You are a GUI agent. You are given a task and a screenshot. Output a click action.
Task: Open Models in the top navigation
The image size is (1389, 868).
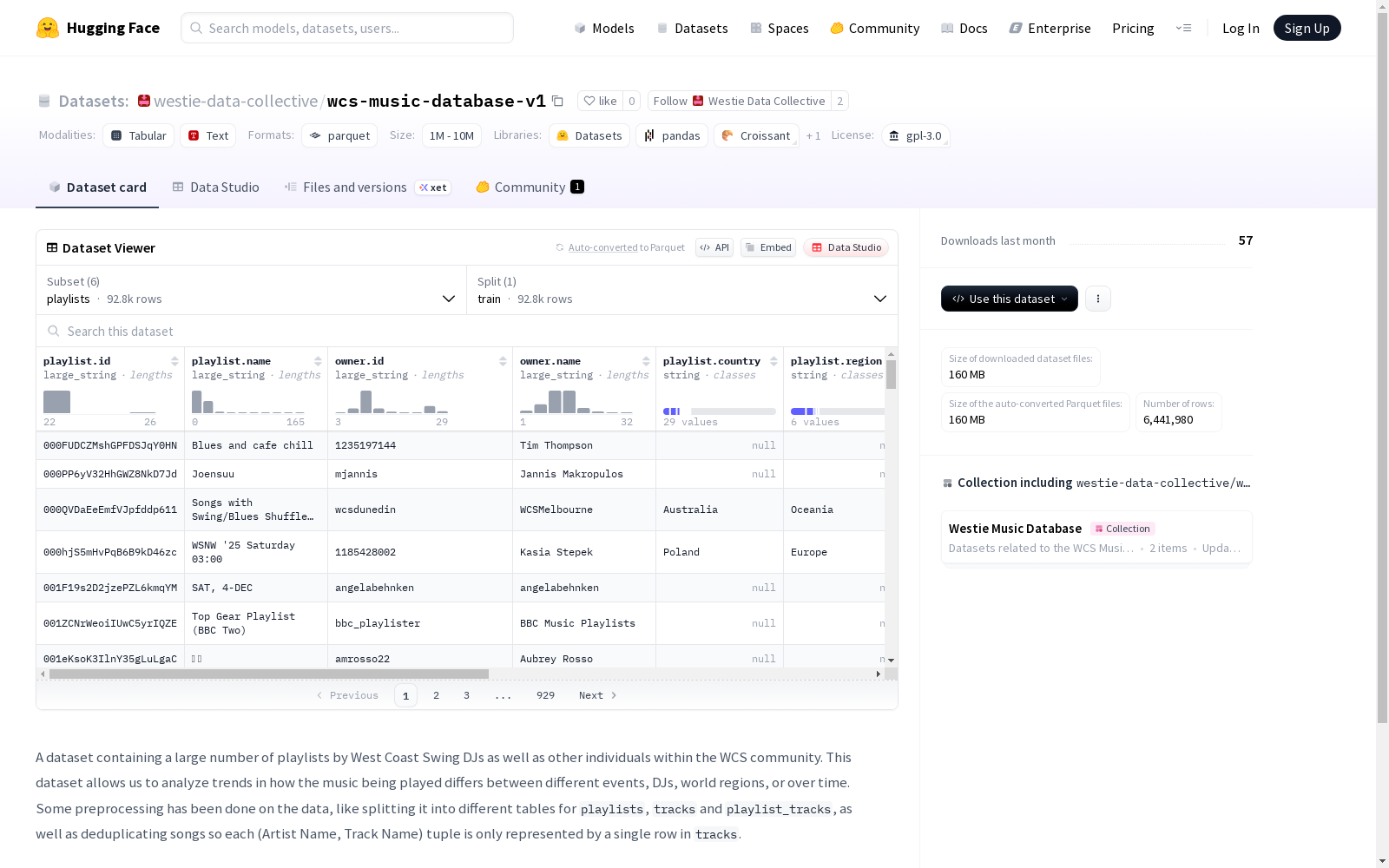pos(604,28)
